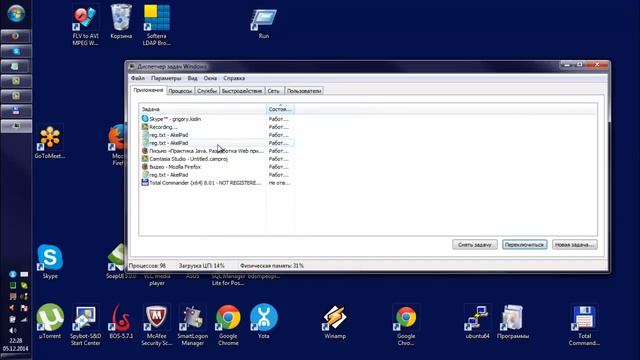Screen dimensions: 640x360
Task: Switch to the Процессы tab
Action: (x=180, y=91)
